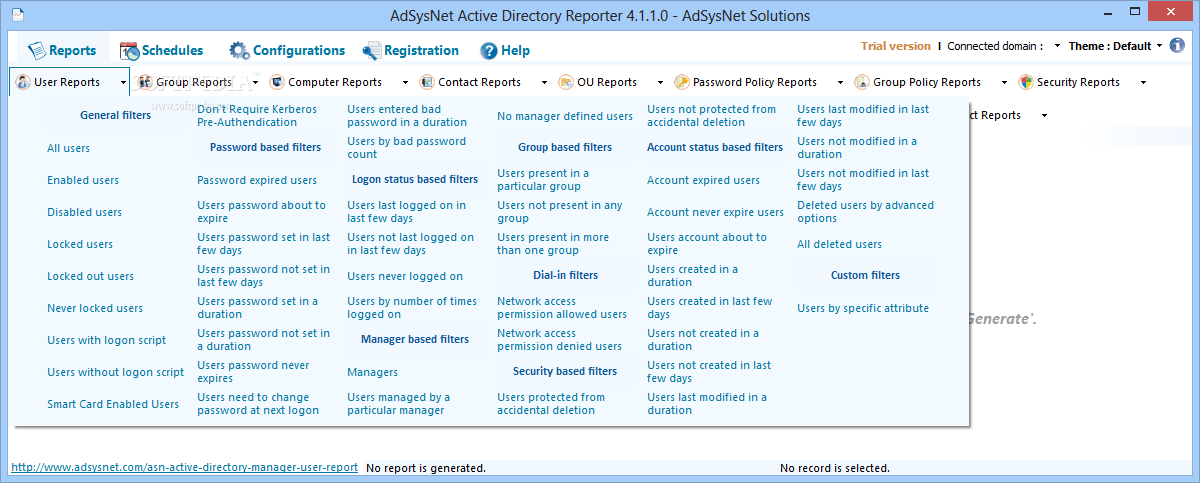Screen dimensions: 1200x483
Task: Expand the Security Reports dropdown arrow
Action: point(1143,83)
